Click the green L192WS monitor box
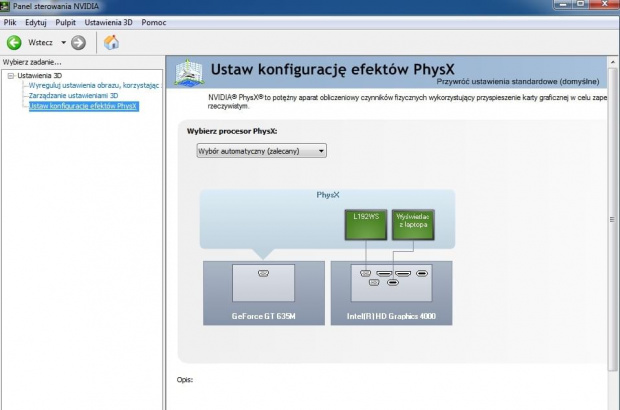 pyautogui.click(x=366, y=225)
